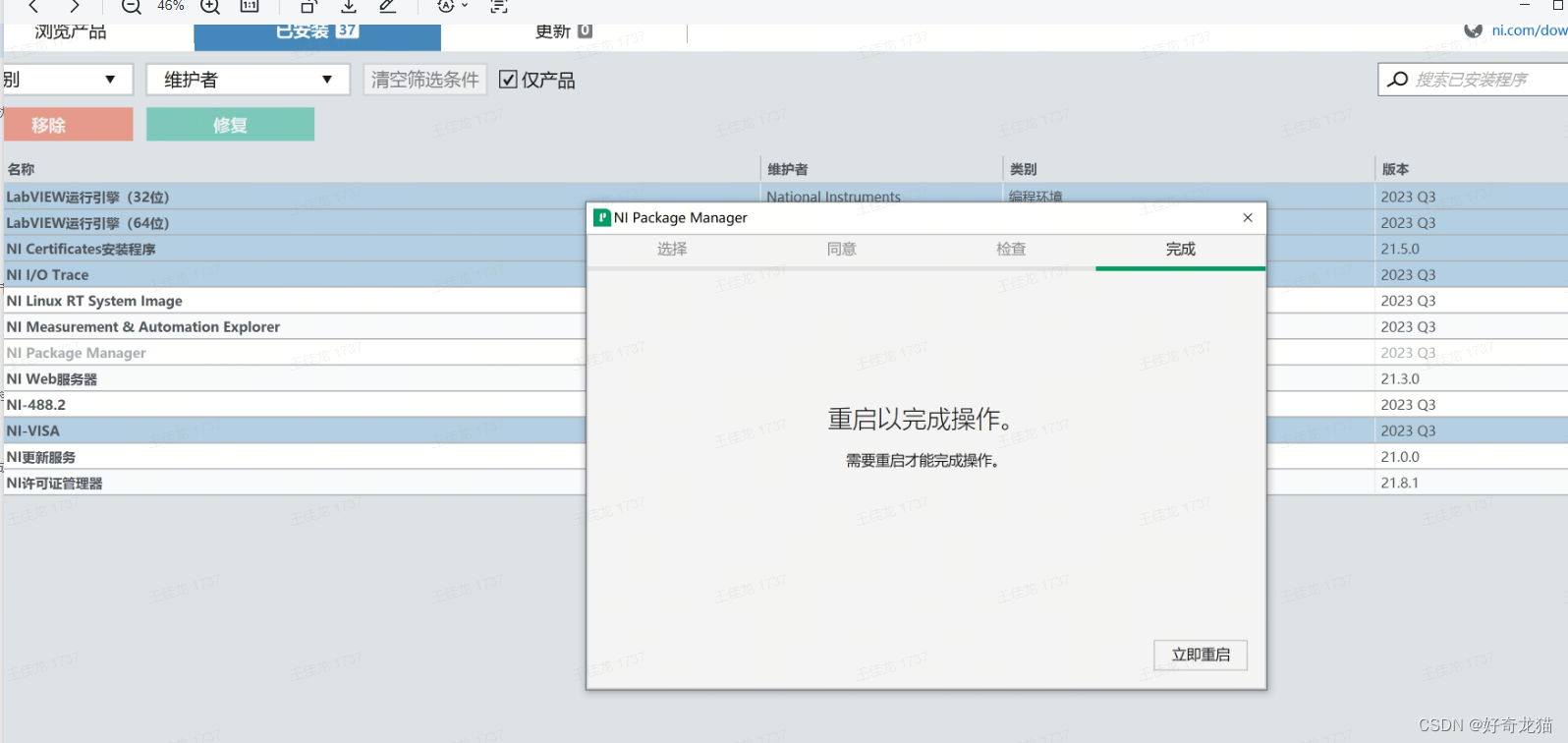
Task: Expand the arrow beside the circled A icon
Action: click(x=465, y=6)
